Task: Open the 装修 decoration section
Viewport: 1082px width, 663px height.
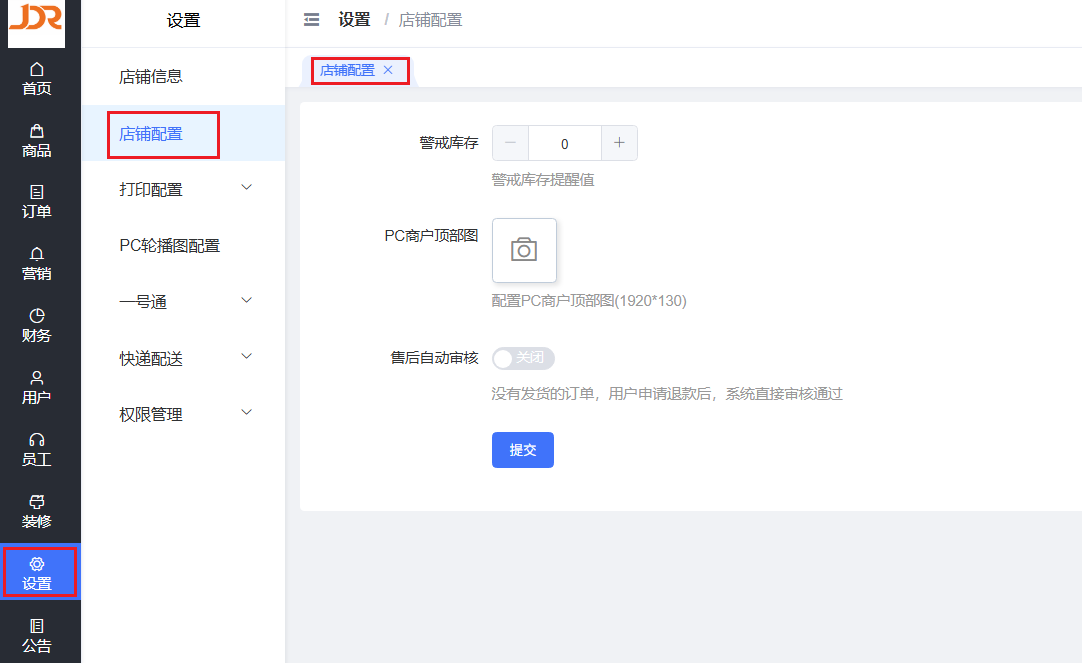Action: (x=37, y=513)
